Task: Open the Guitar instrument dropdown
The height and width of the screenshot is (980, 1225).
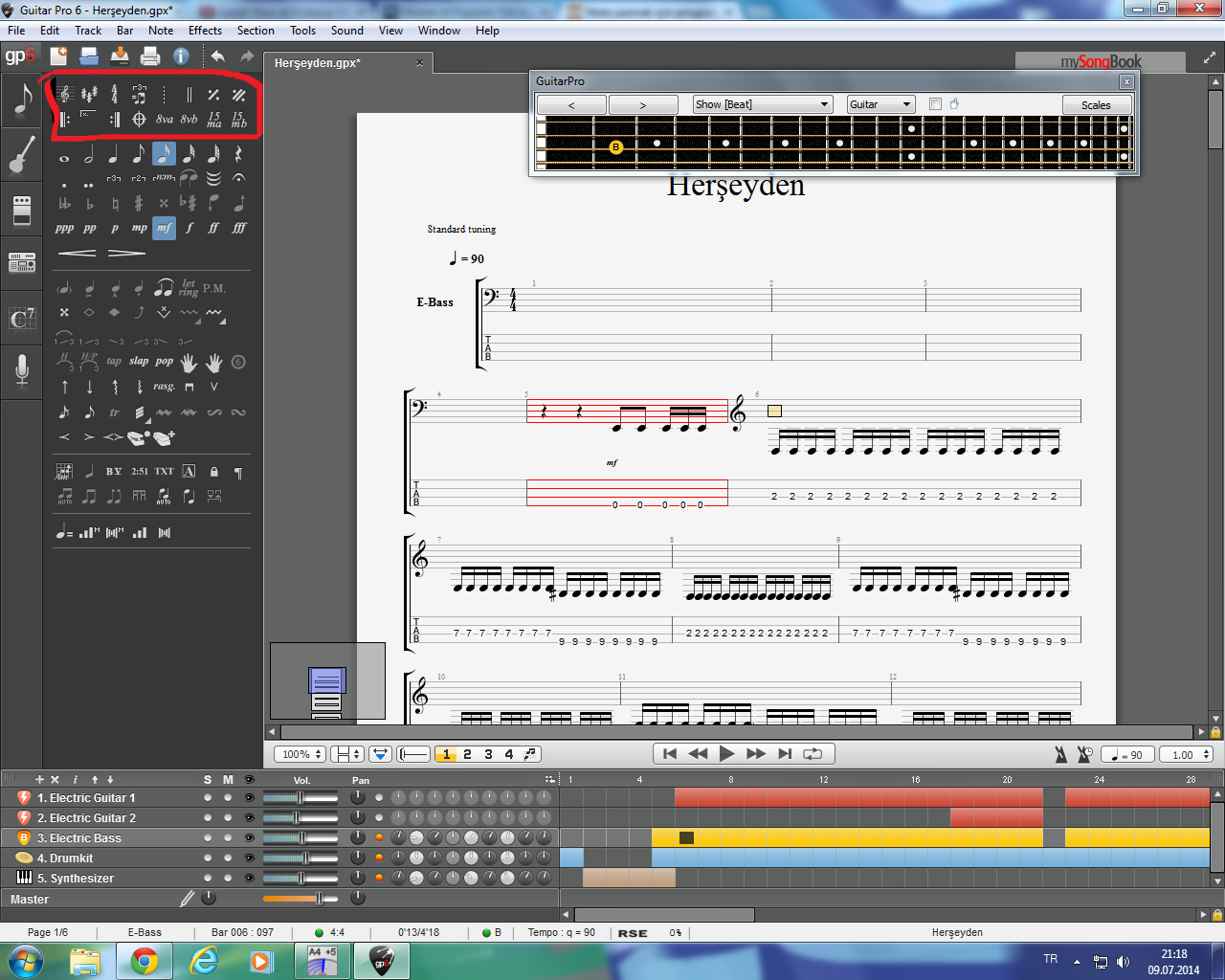Action: click(881, 104)
